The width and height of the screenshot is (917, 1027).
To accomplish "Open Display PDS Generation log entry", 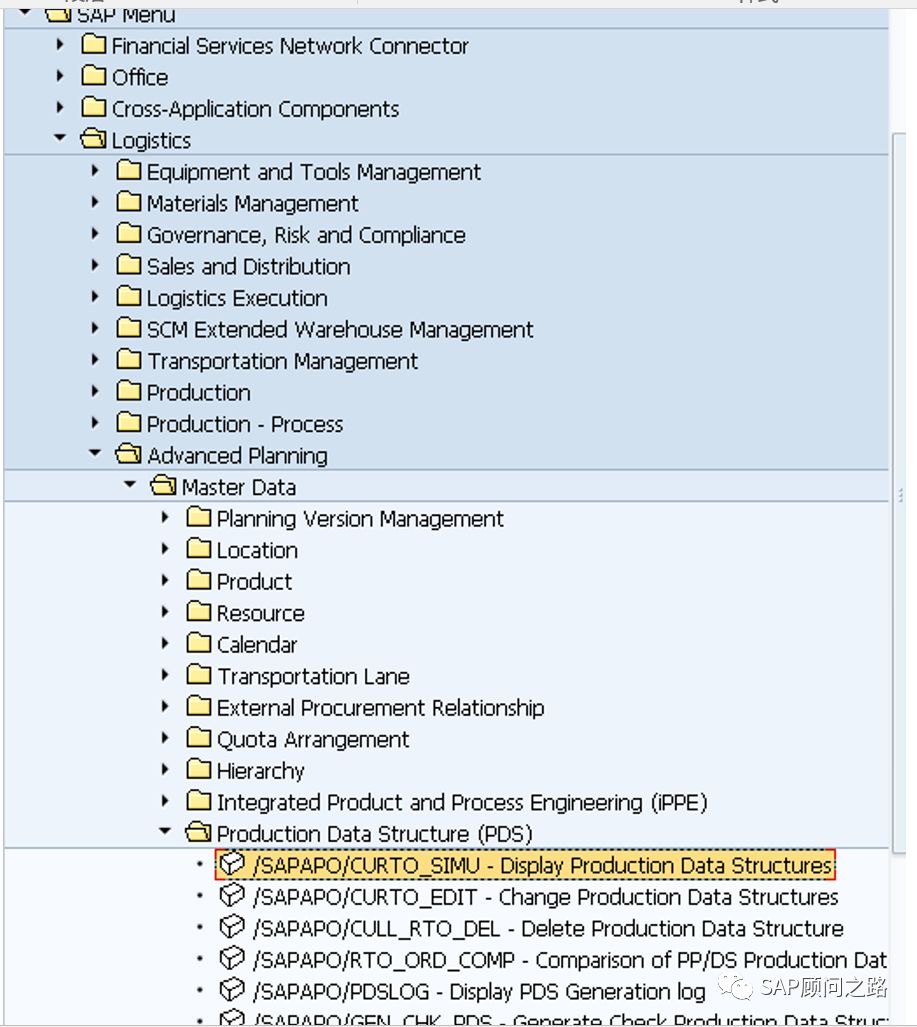I will pos(479,991).
